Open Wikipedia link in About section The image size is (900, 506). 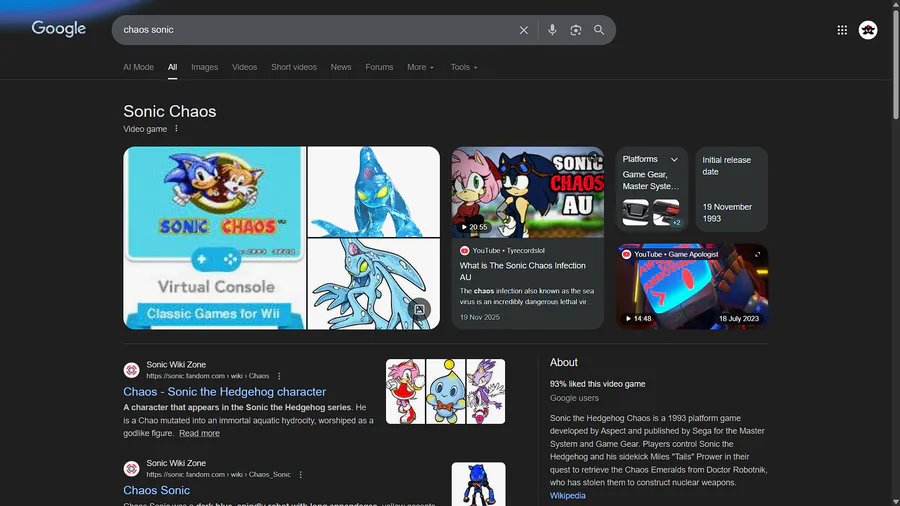568,496
